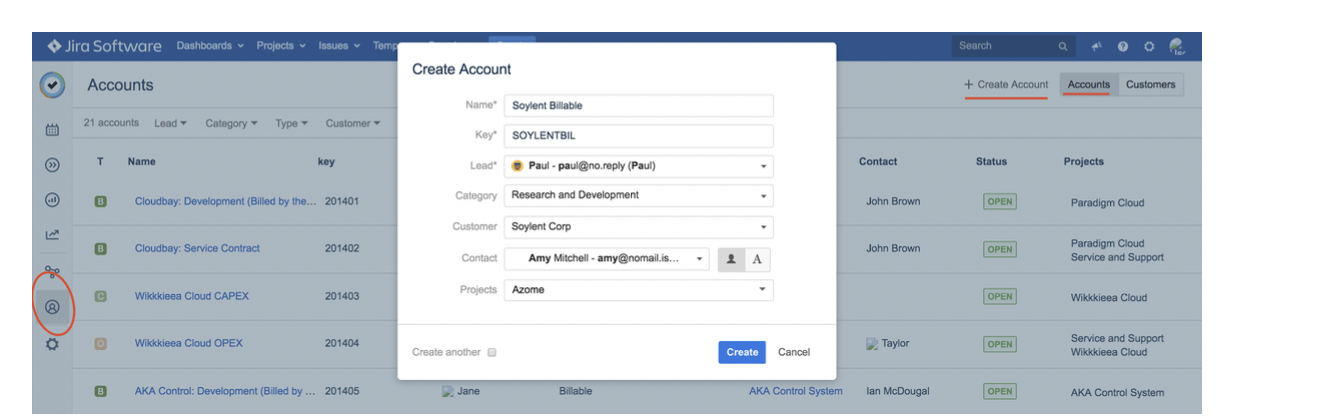Open the Category dropdown showing Research and Development
The width and height of the screenshot is (1318, 416).
point(638,195)
